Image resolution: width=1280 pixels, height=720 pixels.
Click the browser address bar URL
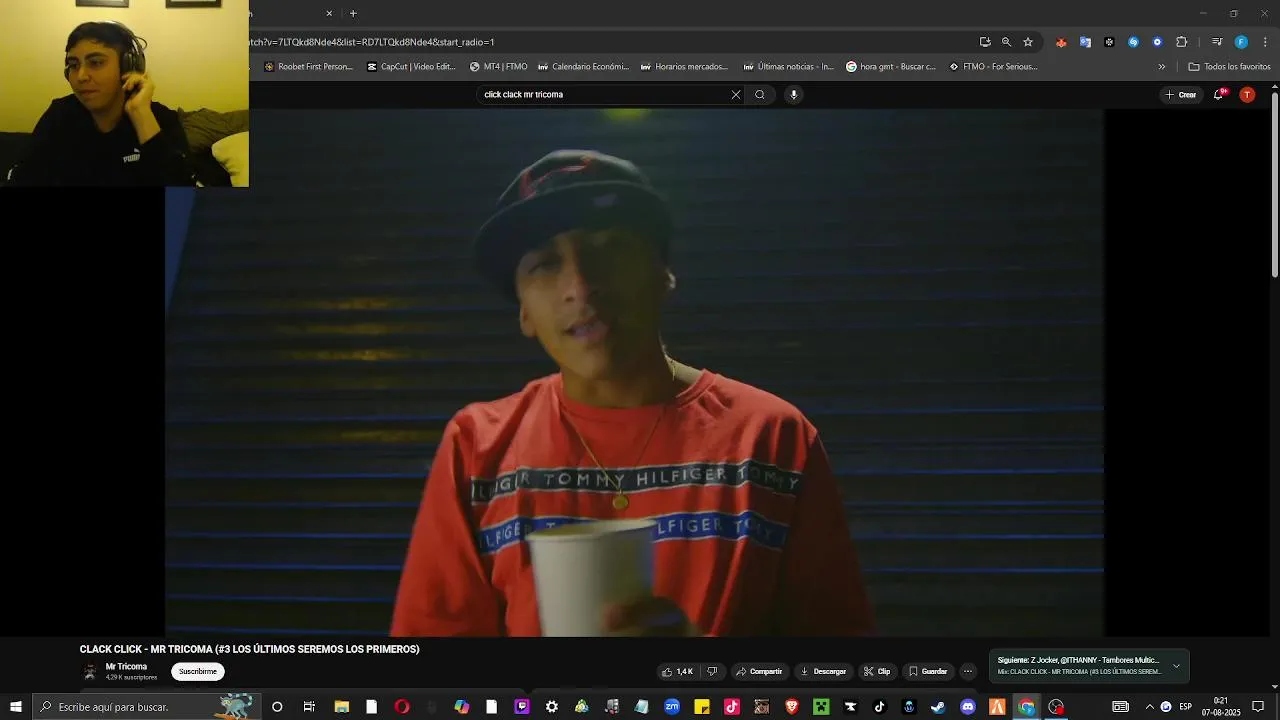point(372,42)
